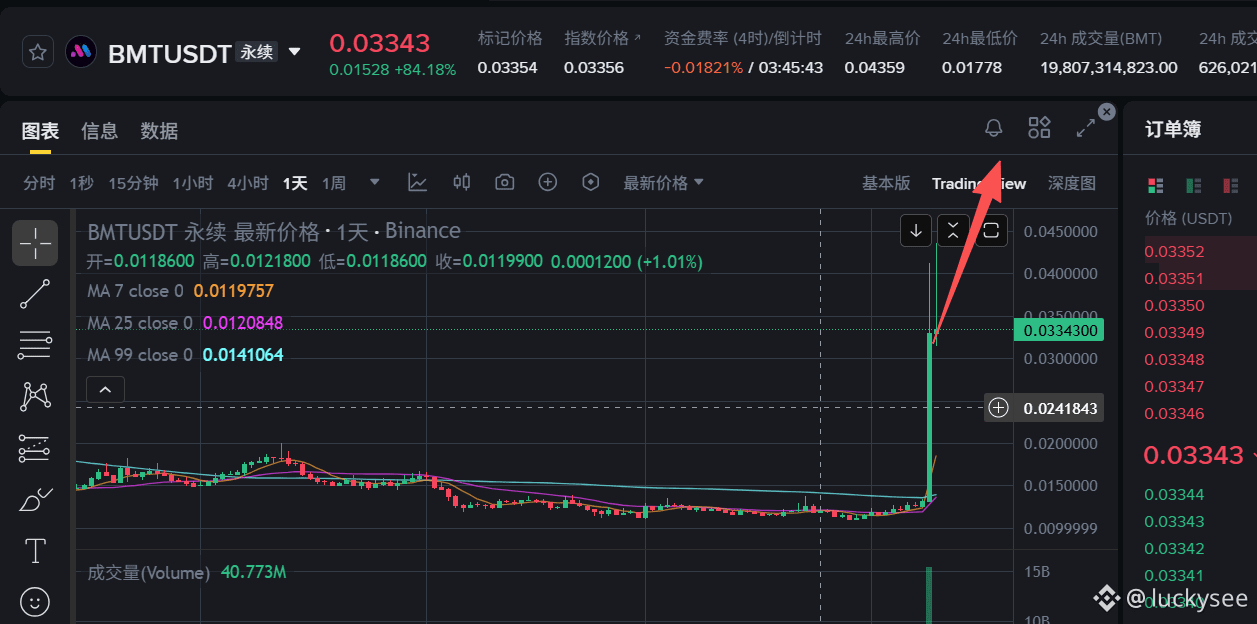
Task: Switch to the 图表 tab
Action: pyautogui.click(x=41, y=131)
